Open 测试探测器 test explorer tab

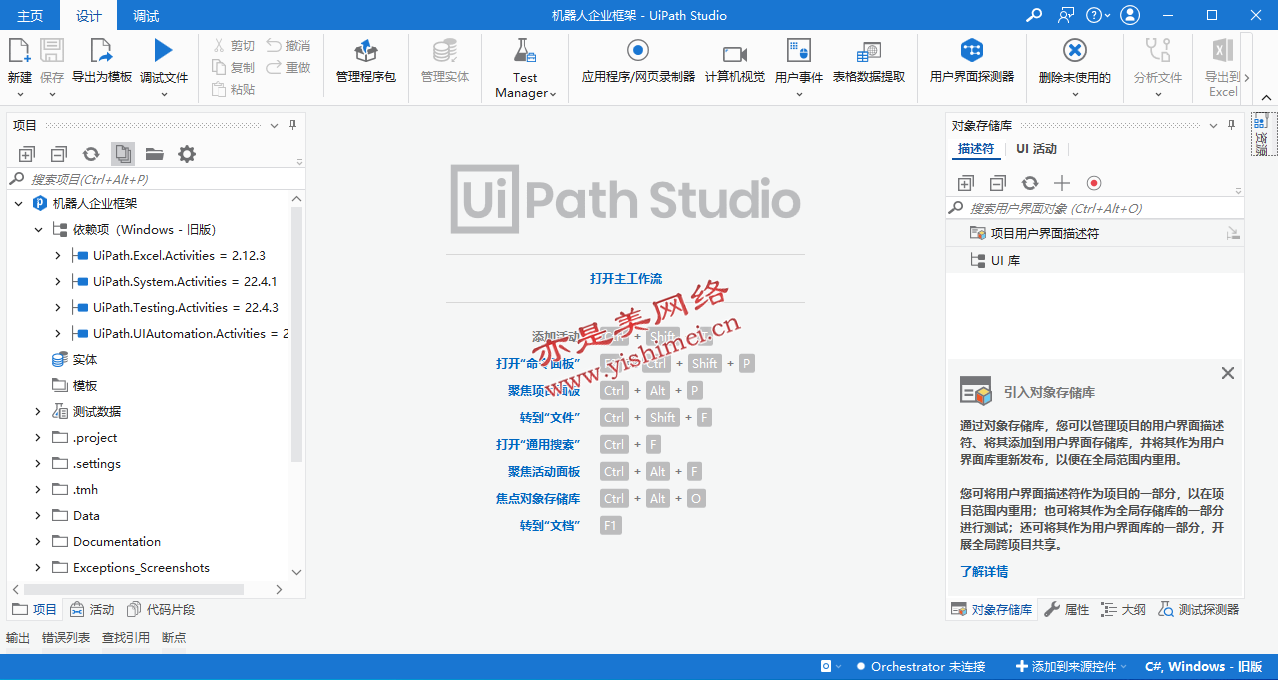point(1198,609)
